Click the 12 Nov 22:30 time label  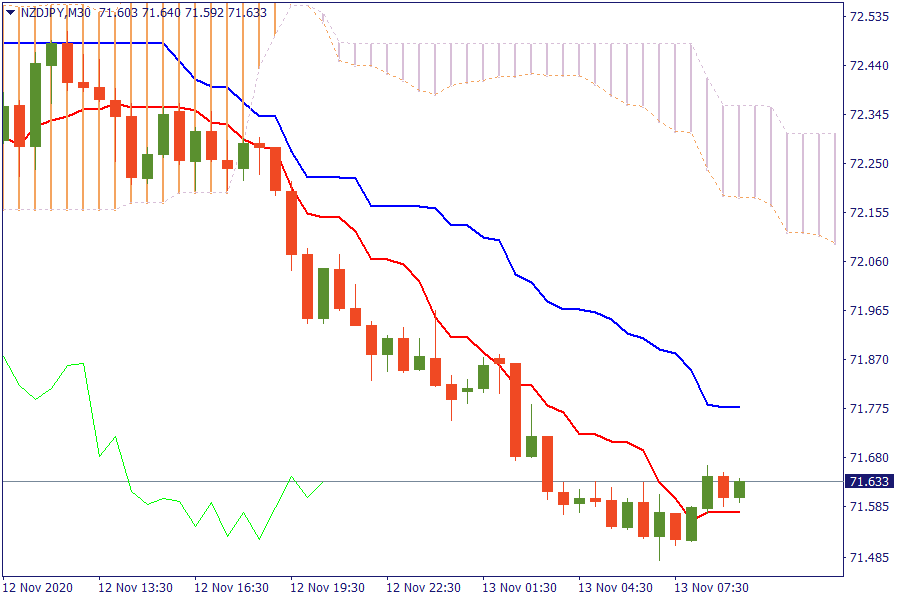(423, 587)
